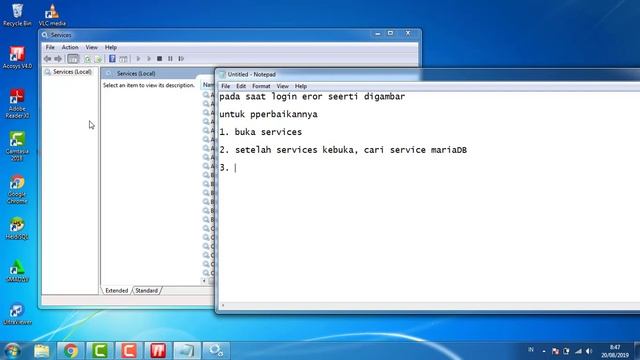Switch to Extended tab in Services
640x360 pixels.
tap(116, 291)
